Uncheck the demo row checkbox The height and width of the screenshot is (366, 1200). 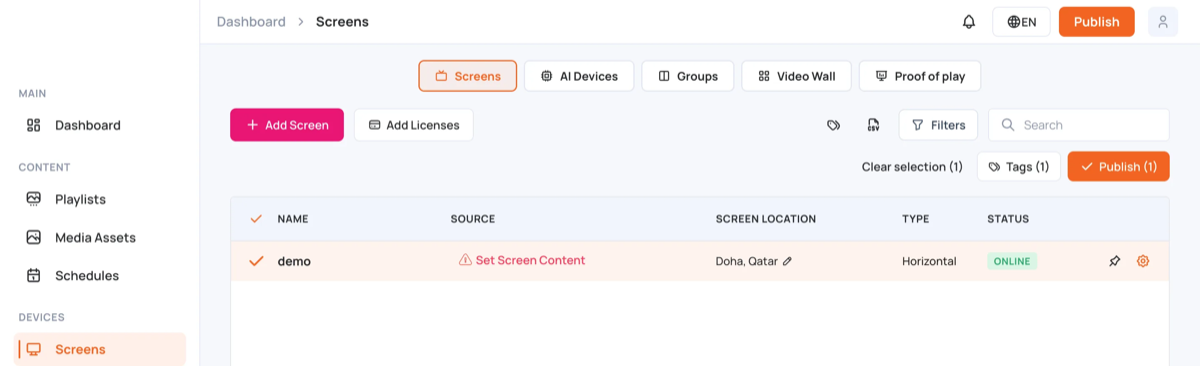pos(256,261)
